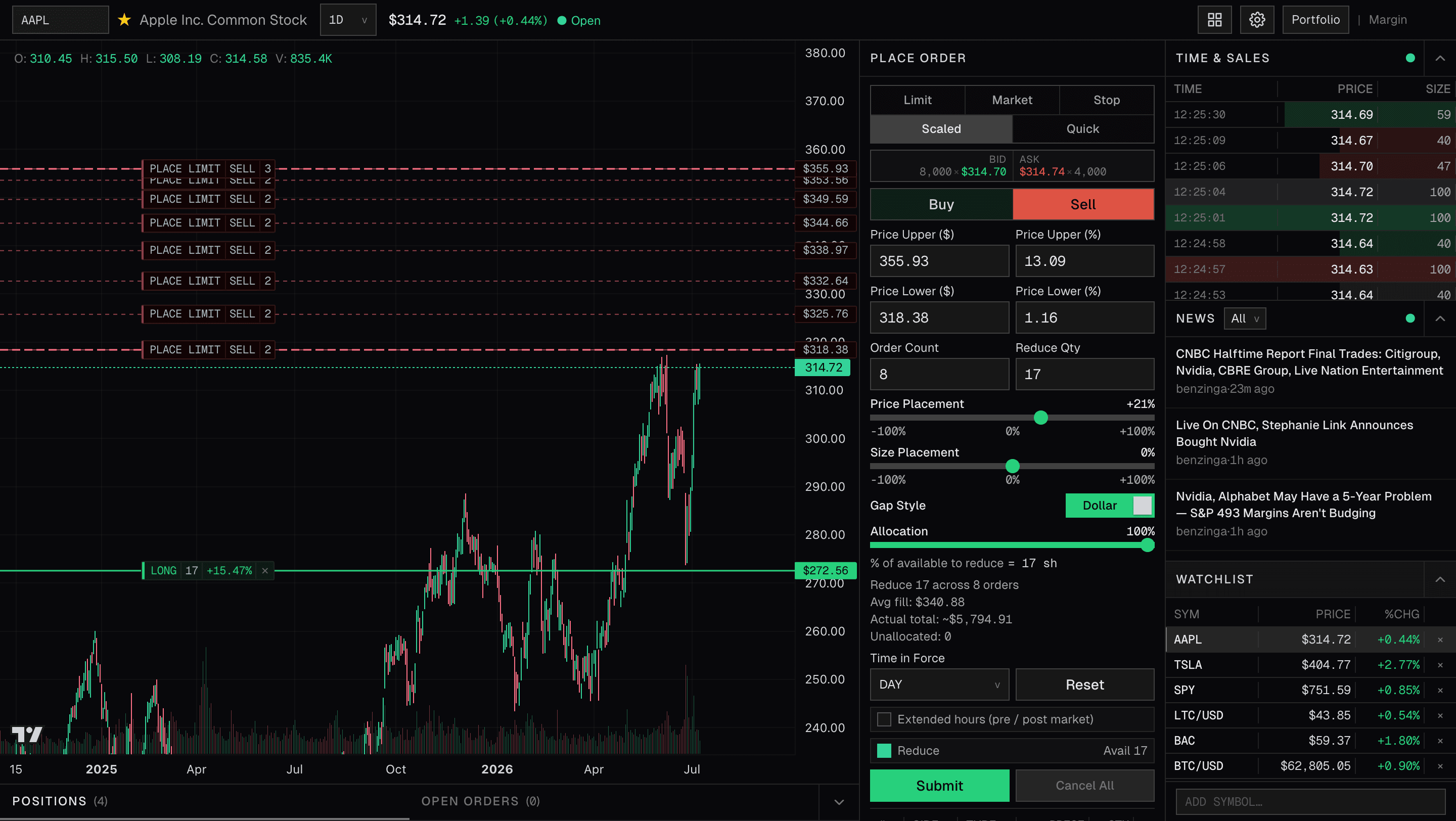Adjust the Allocation slider handle
The width and height of the screenshot is (1456, 821).
1148,545
